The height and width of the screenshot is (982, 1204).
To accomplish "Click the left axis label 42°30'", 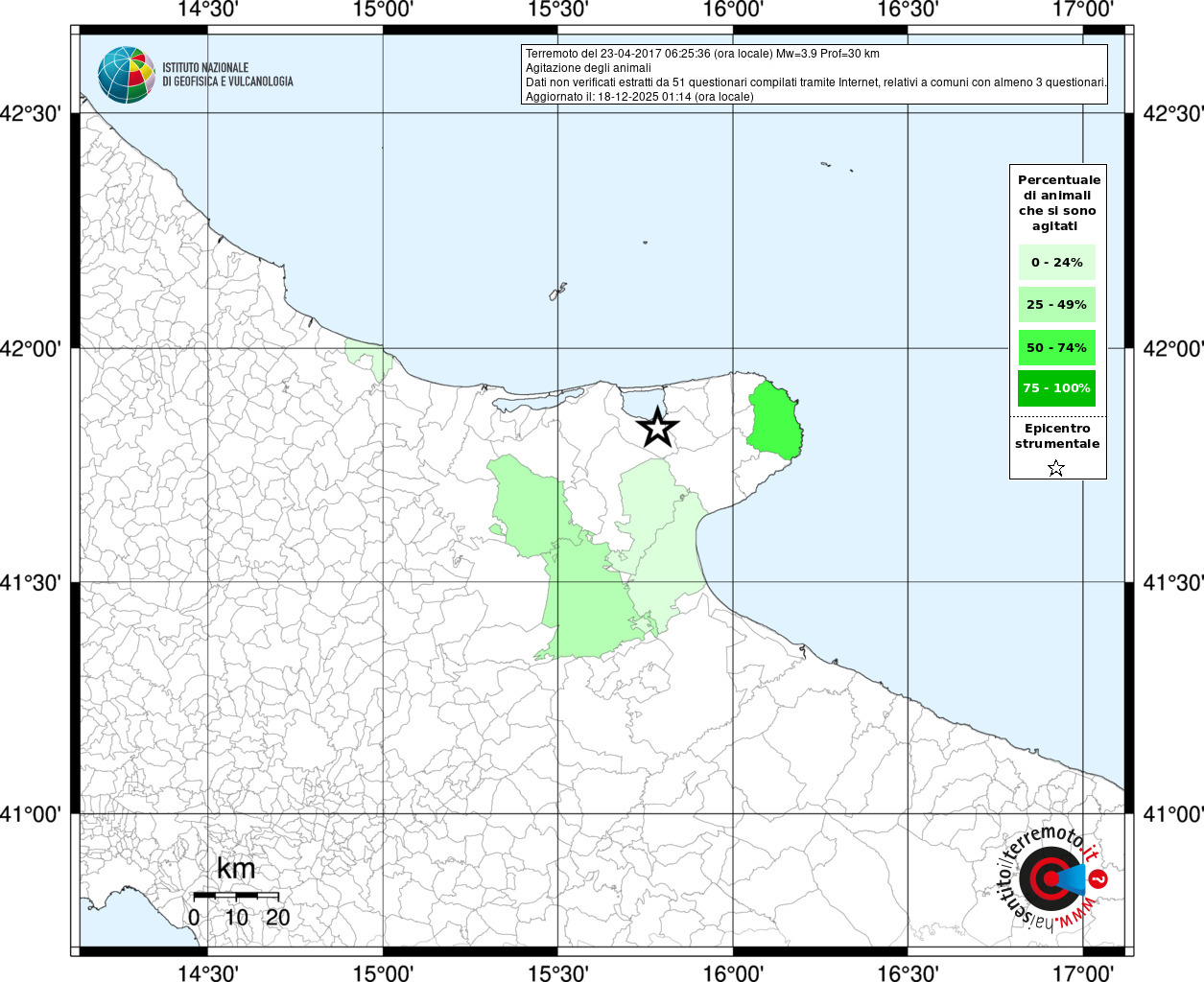I will coord(31,114).
